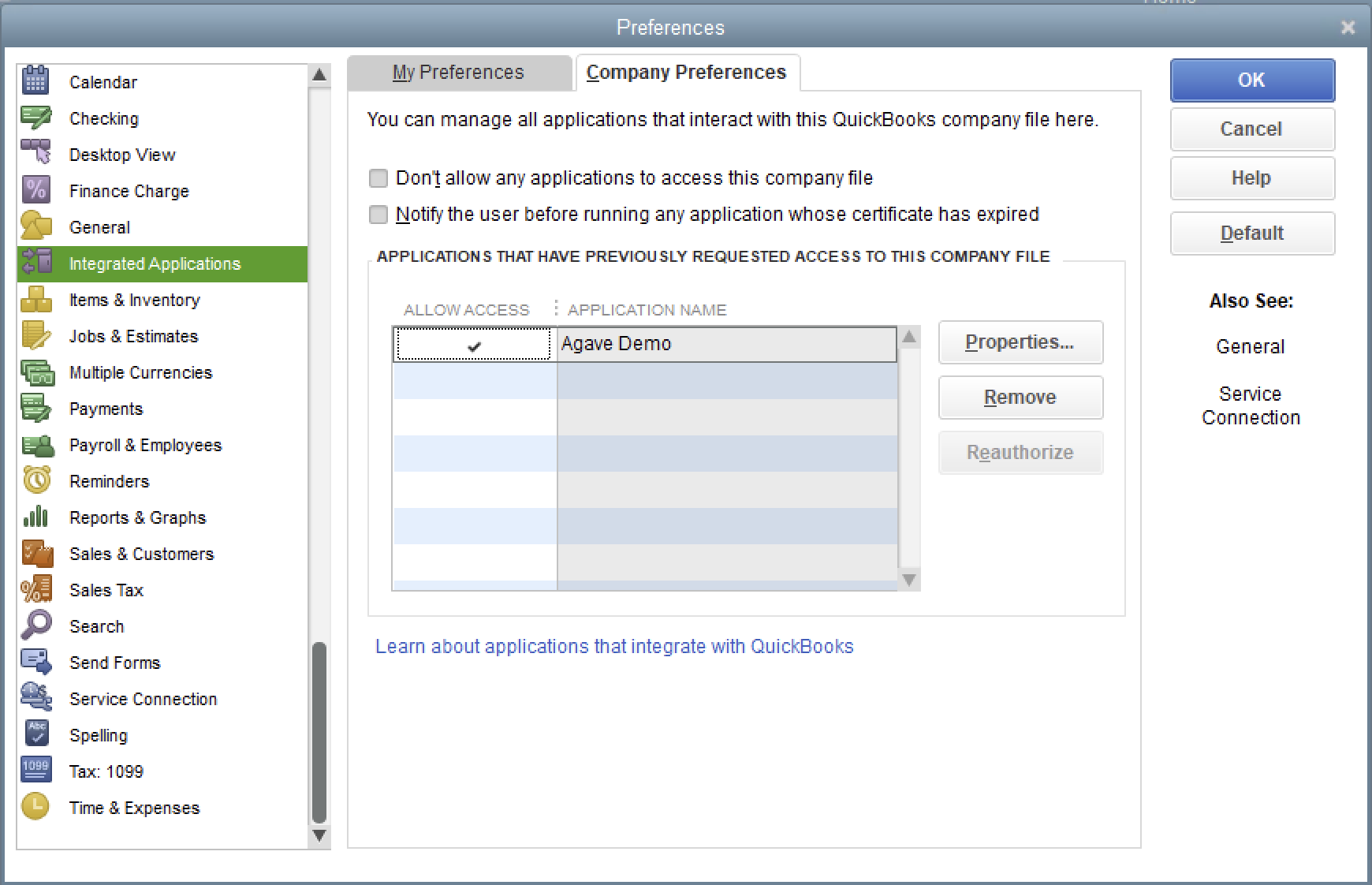
Task: Click category list scroll up arrow
Action: pyautogui.click(x=319, y=76)
